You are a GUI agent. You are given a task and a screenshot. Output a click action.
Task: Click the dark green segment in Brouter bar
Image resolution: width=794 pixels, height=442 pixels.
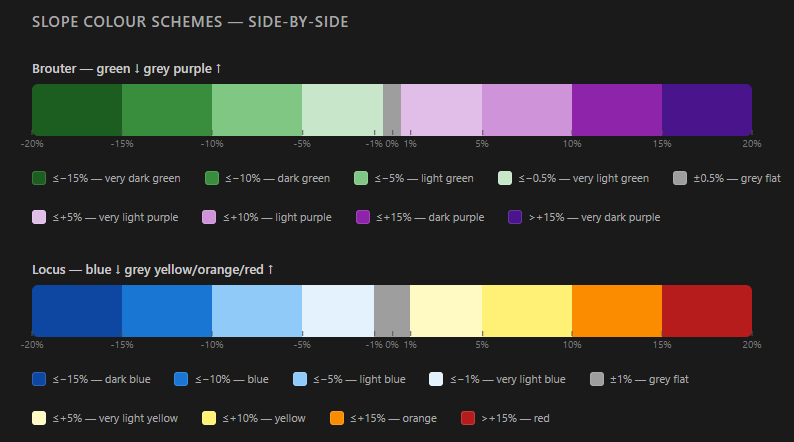point(167,110)
